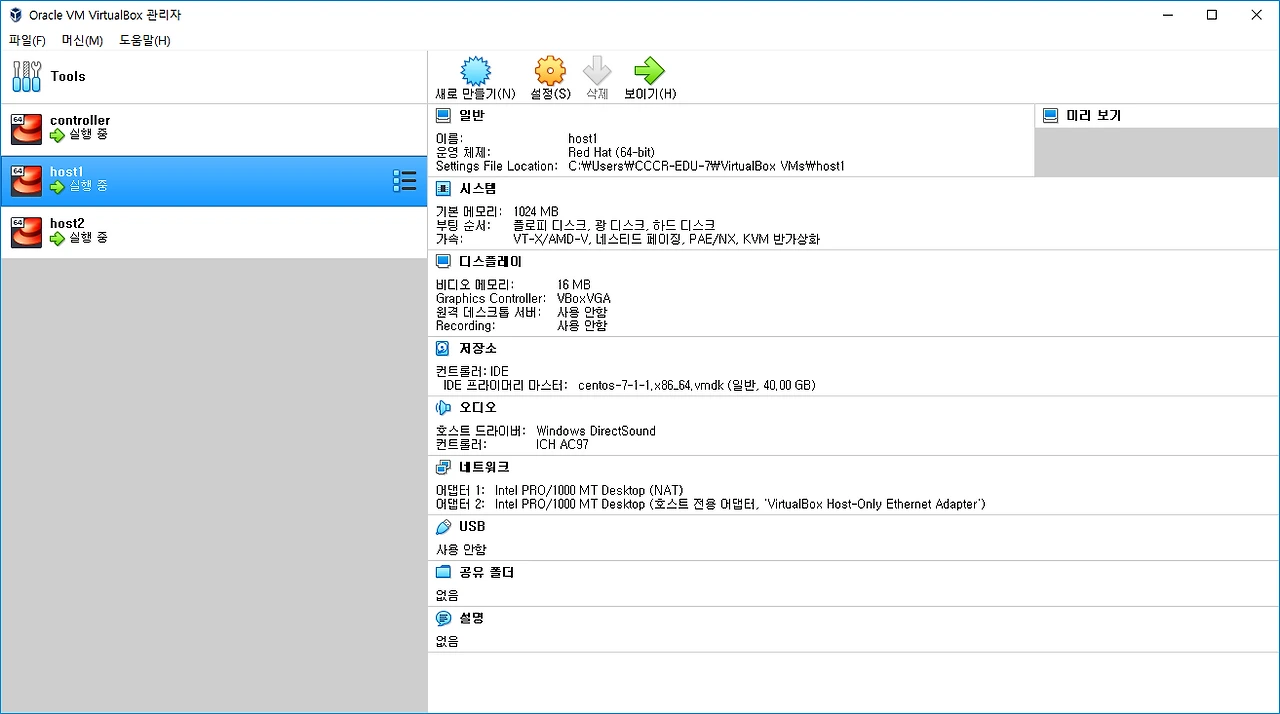
Task: Open Storage (저장소) settings header link
Action: pos(478,348)
